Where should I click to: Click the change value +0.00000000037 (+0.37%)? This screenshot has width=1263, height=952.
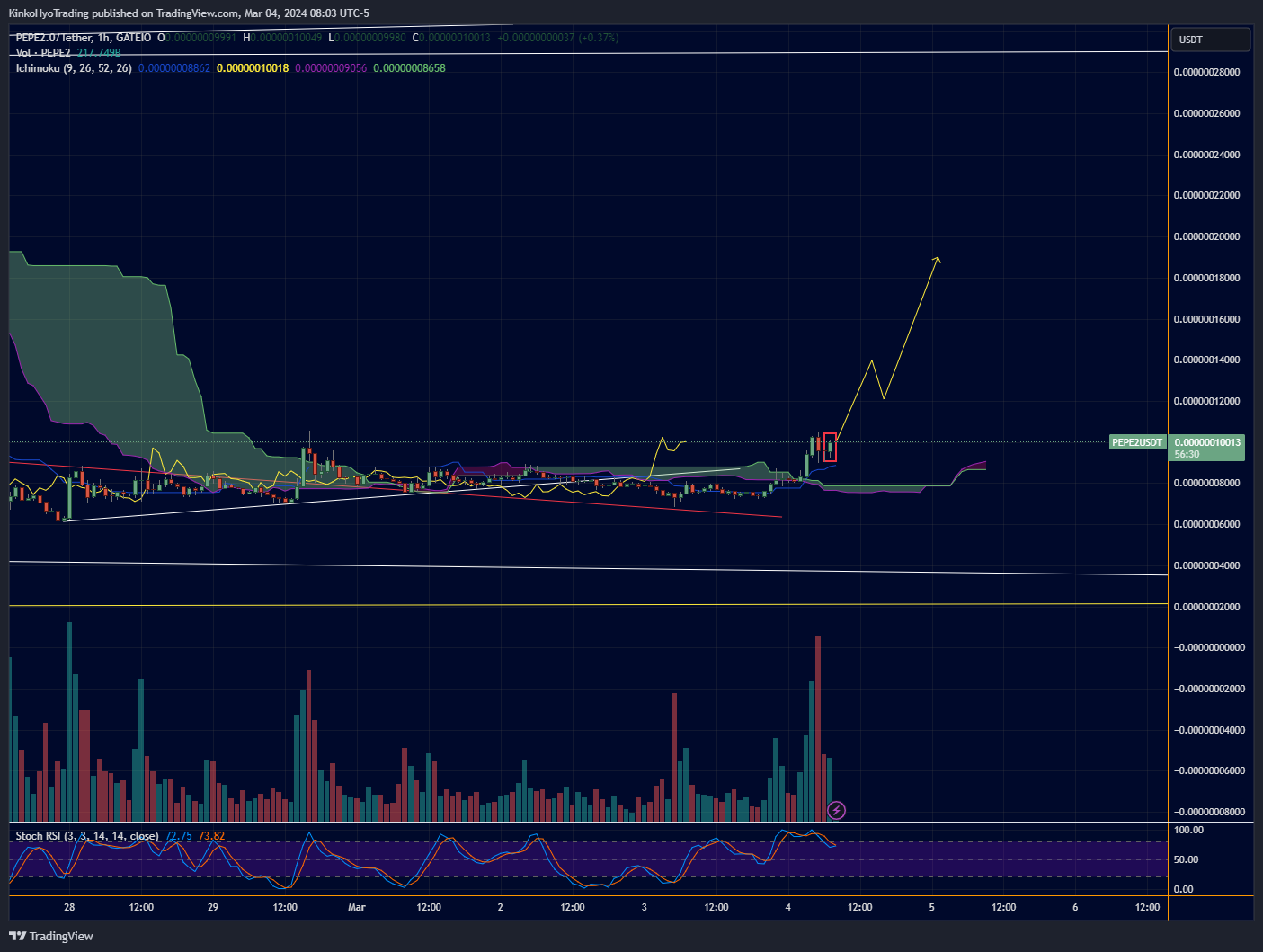[557, 38]
